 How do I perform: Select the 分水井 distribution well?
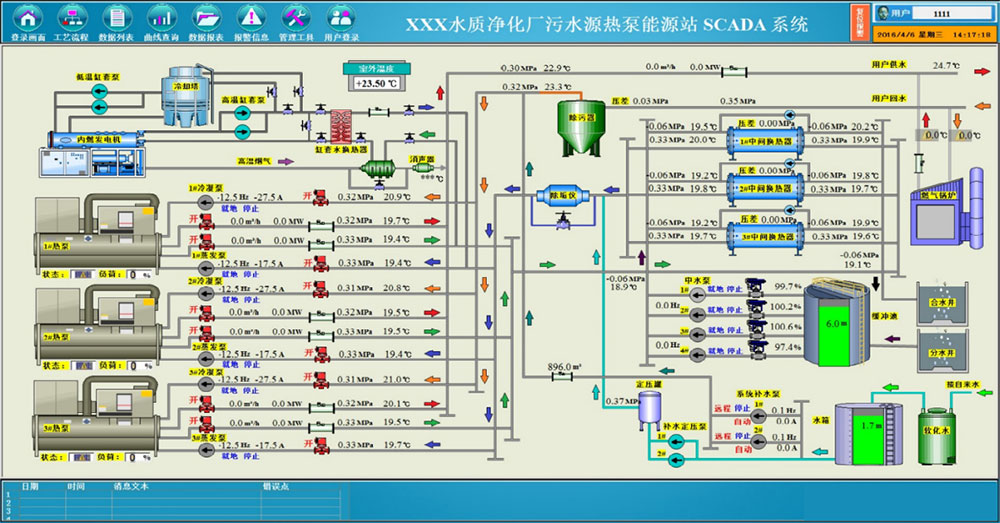(x=942, y=350)
